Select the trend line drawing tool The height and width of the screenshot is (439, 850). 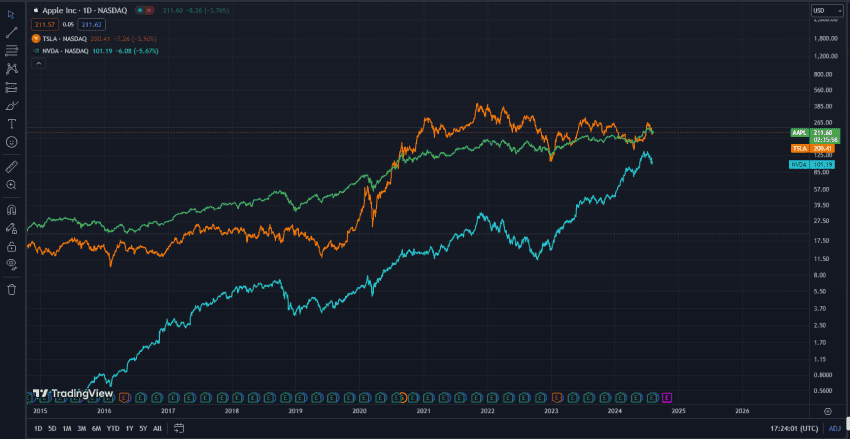point(11,33)
